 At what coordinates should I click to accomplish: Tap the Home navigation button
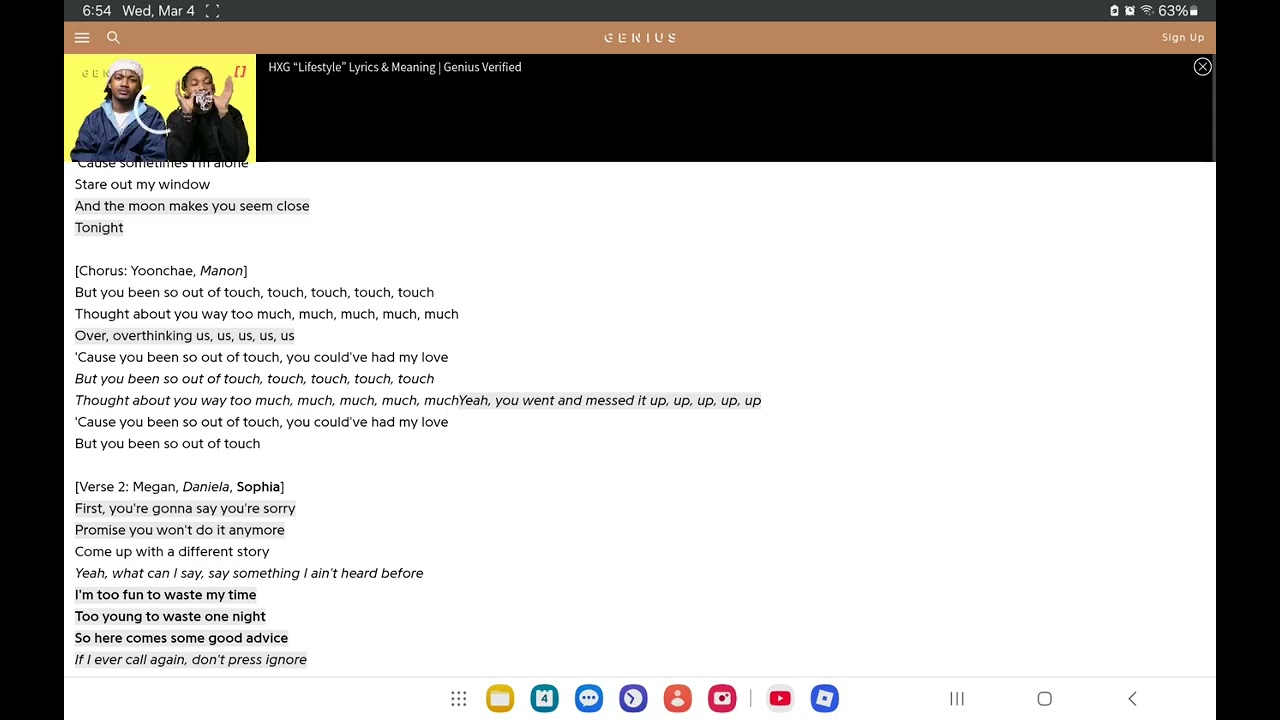(1045, 699)
